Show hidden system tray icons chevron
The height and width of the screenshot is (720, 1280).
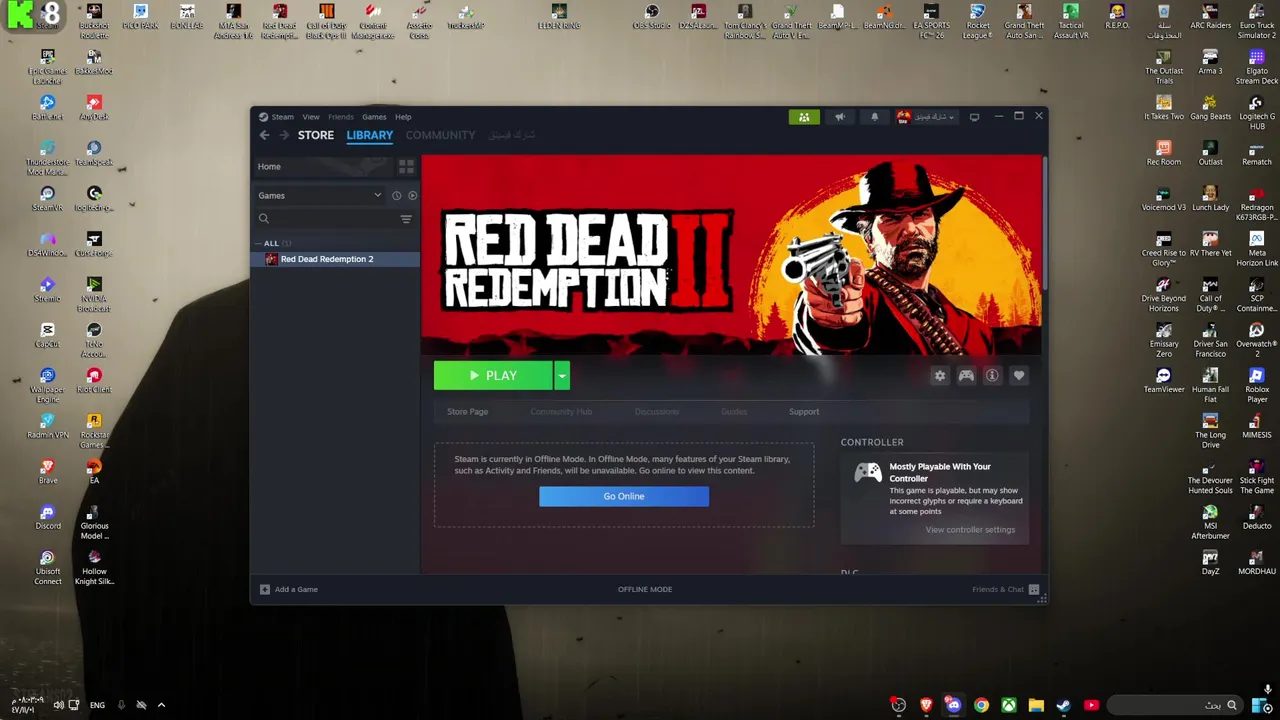pos(161,705)
